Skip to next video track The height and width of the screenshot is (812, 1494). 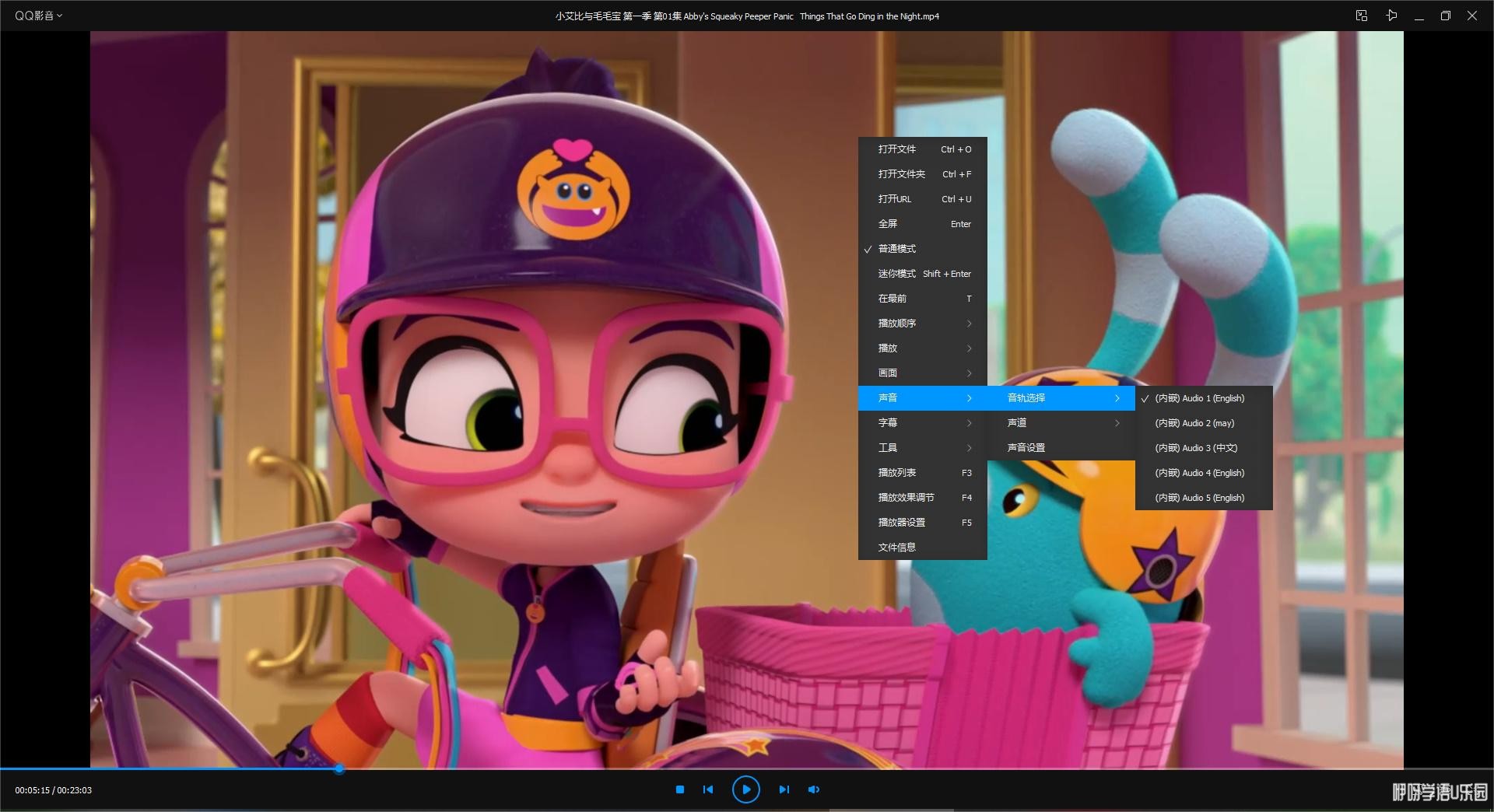click(x=784, y=789)
